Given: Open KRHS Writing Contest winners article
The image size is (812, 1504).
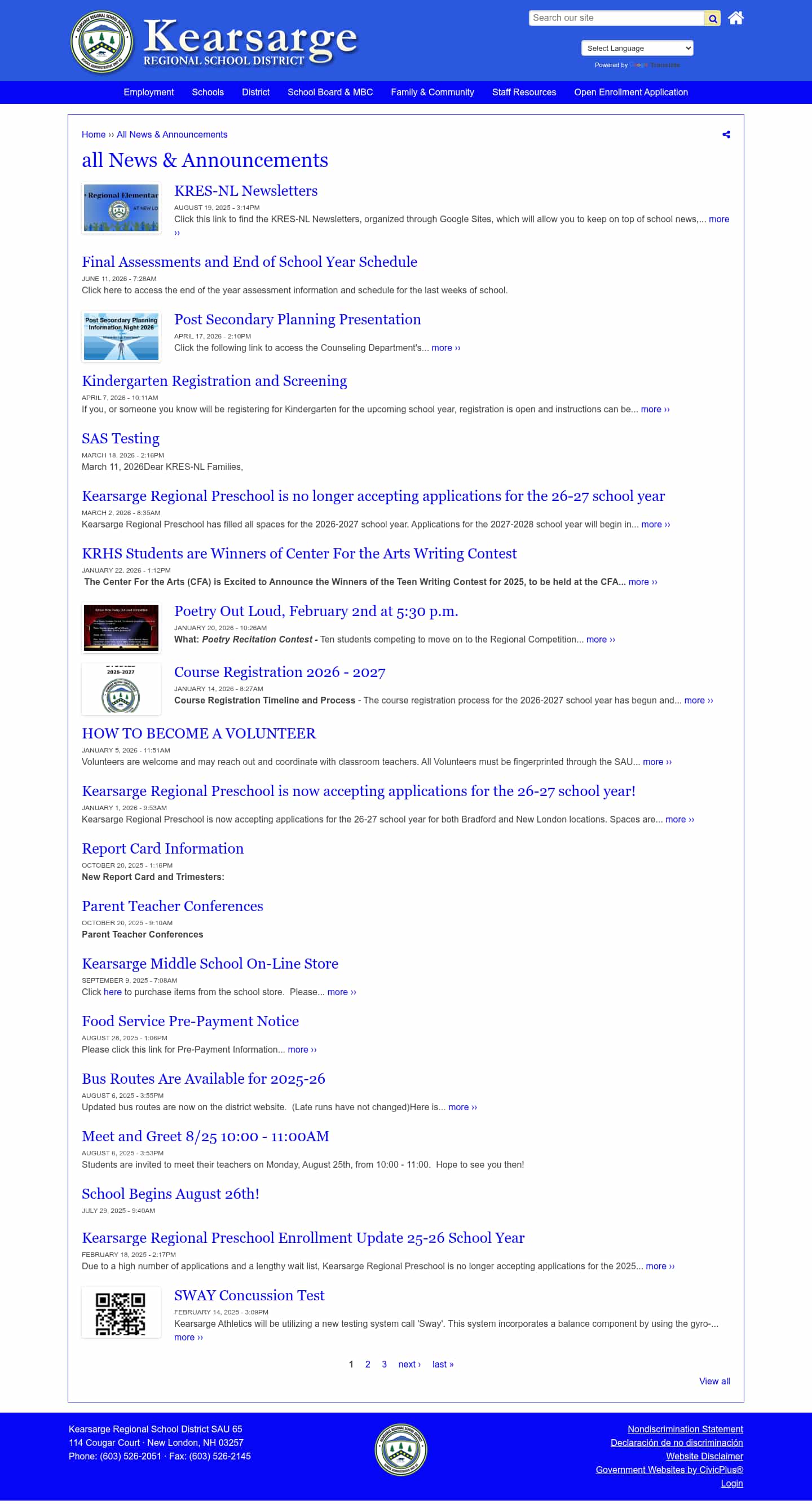Looking at the screenshot, I should [x=299, y=553].
